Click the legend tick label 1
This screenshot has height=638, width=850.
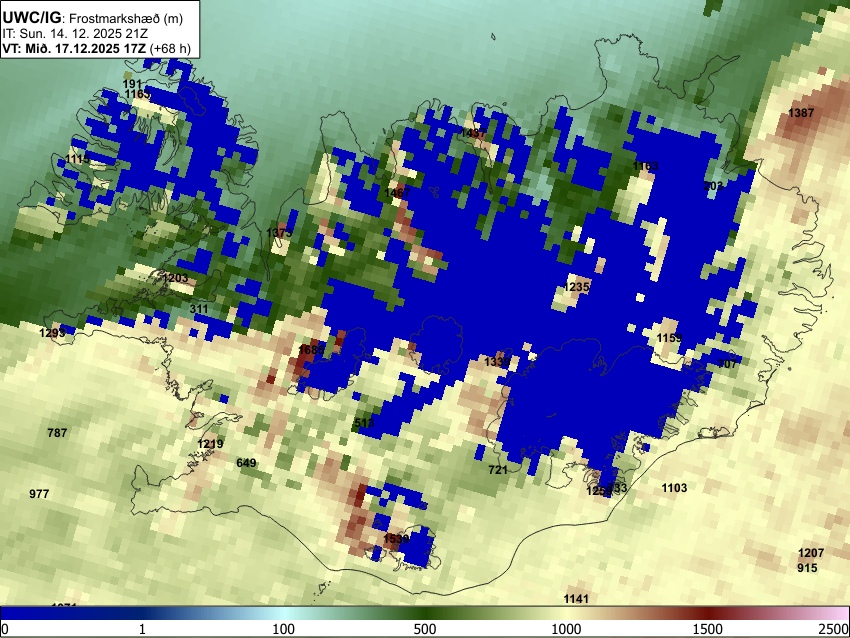(142, 629)
